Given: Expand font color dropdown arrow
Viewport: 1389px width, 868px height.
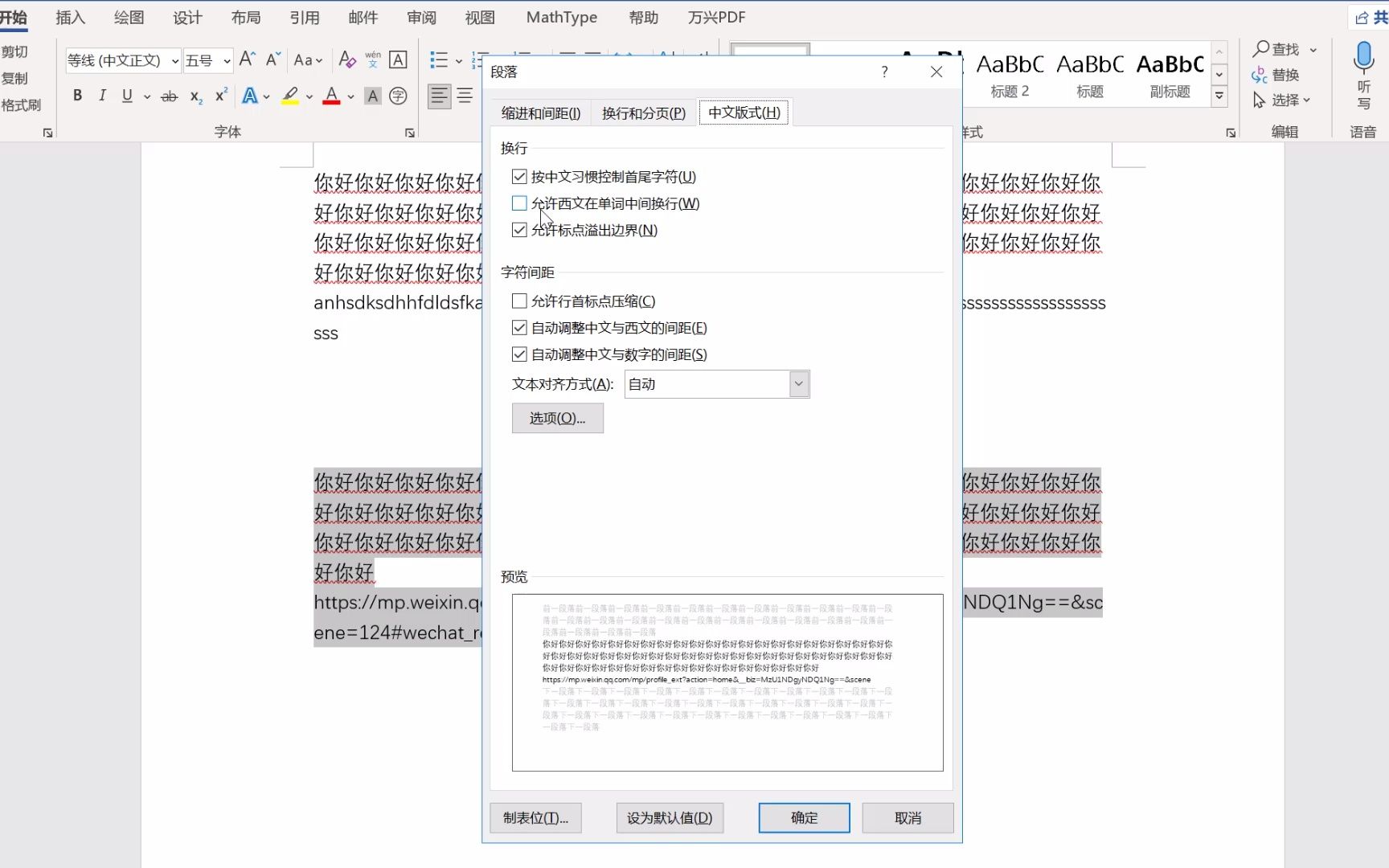Looking at the screenshot, I should pyautogui.click(x=351, y=96).
